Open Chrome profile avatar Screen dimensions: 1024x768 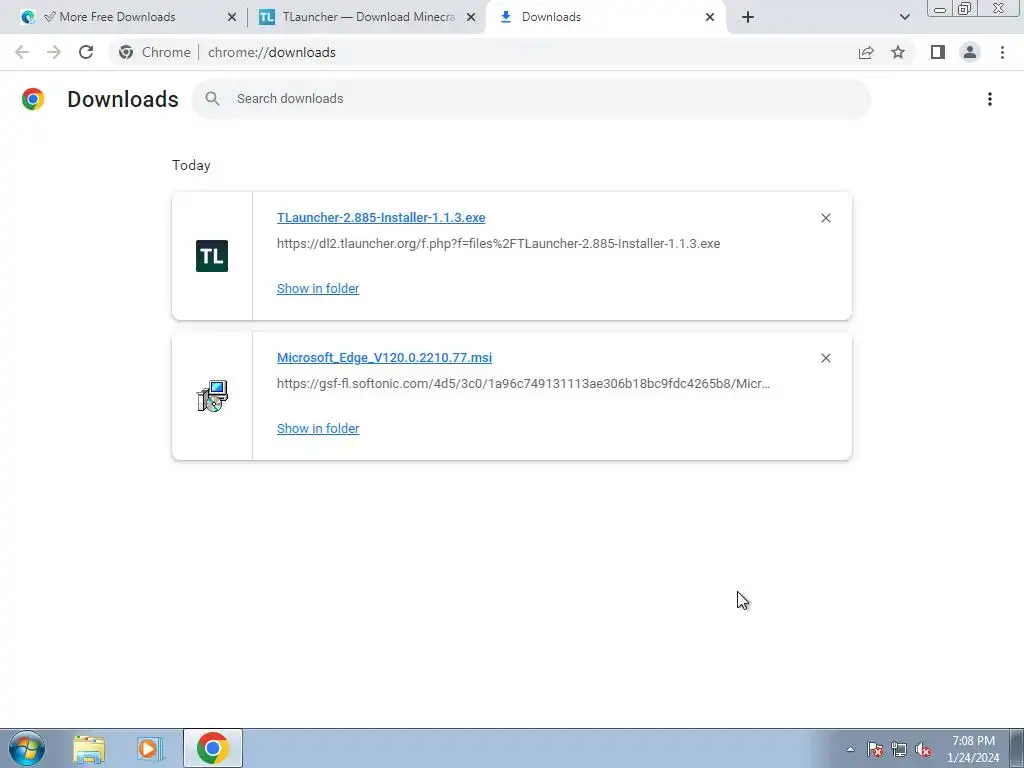[970, 52]
